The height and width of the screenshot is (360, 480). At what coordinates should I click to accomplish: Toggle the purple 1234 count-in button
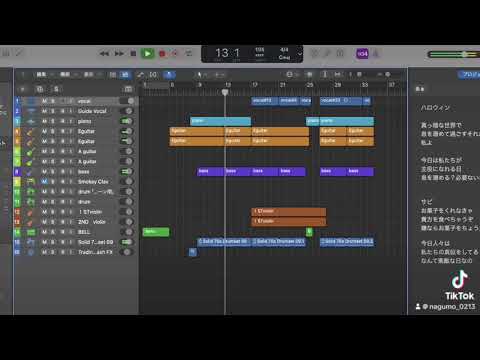(x=362, y=54)
